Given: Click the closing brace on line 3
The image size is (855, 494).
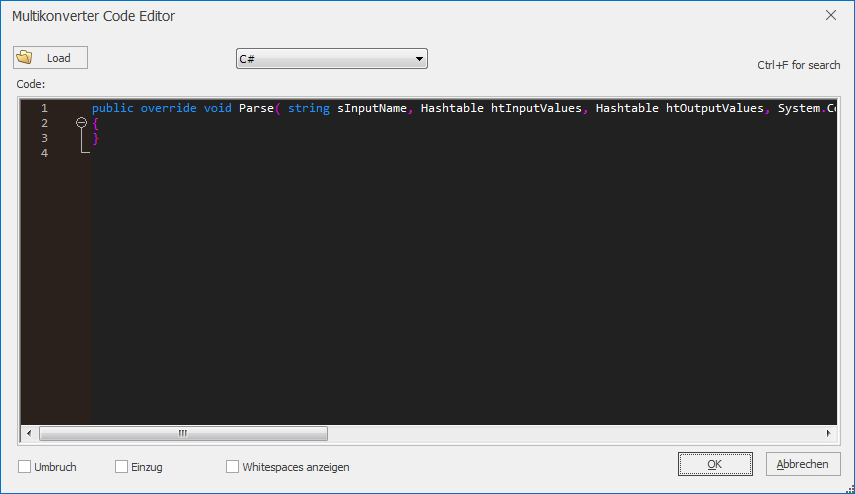Looking at the screenshot, I should click(x=96, y=138).
